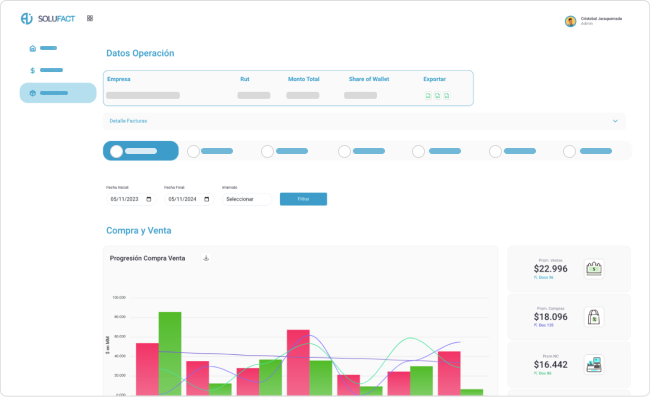Open the Intervalo Seleccionar dropdown

(247, 199)
